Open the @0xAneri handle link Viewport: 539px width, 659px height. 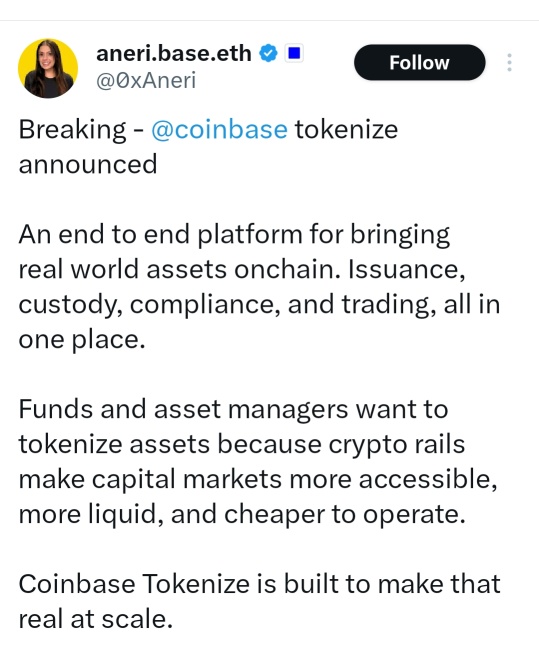(146, 80)
